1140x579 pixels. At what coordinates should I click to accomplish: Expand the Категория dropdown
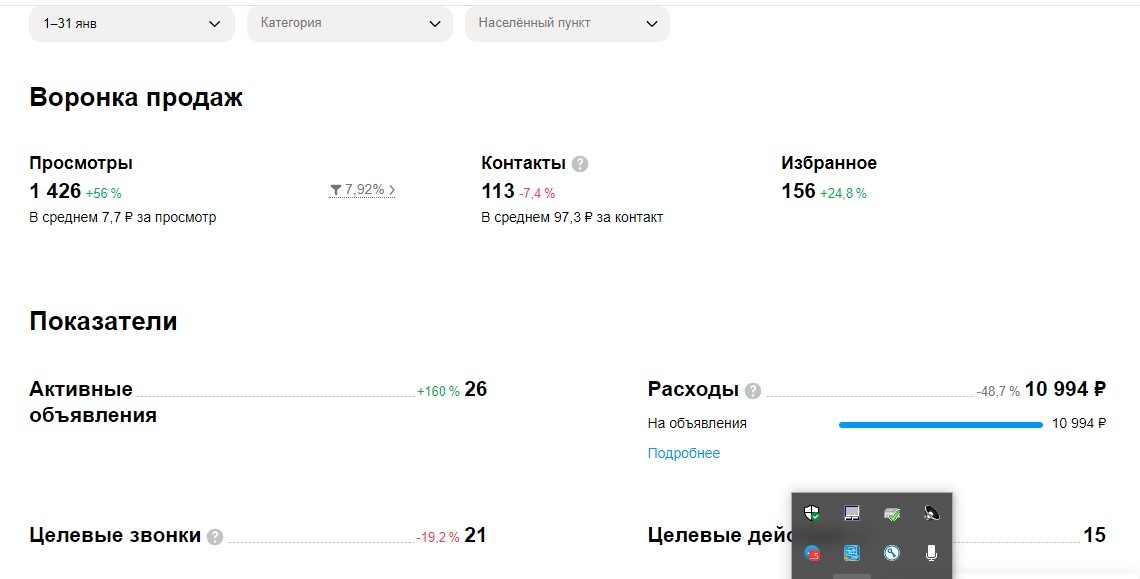pos(350,23)
